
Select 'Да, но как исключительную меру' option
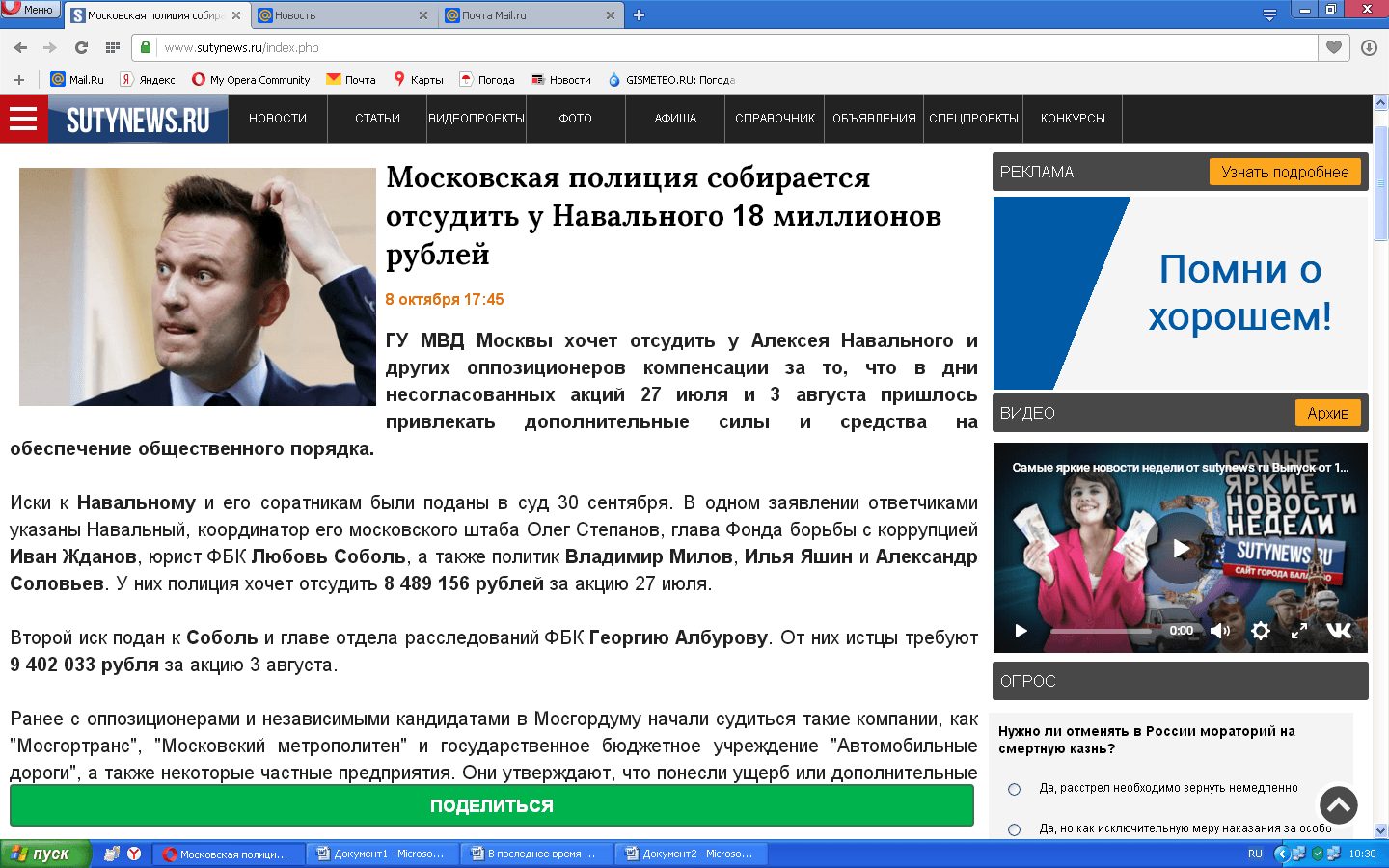1014,829
